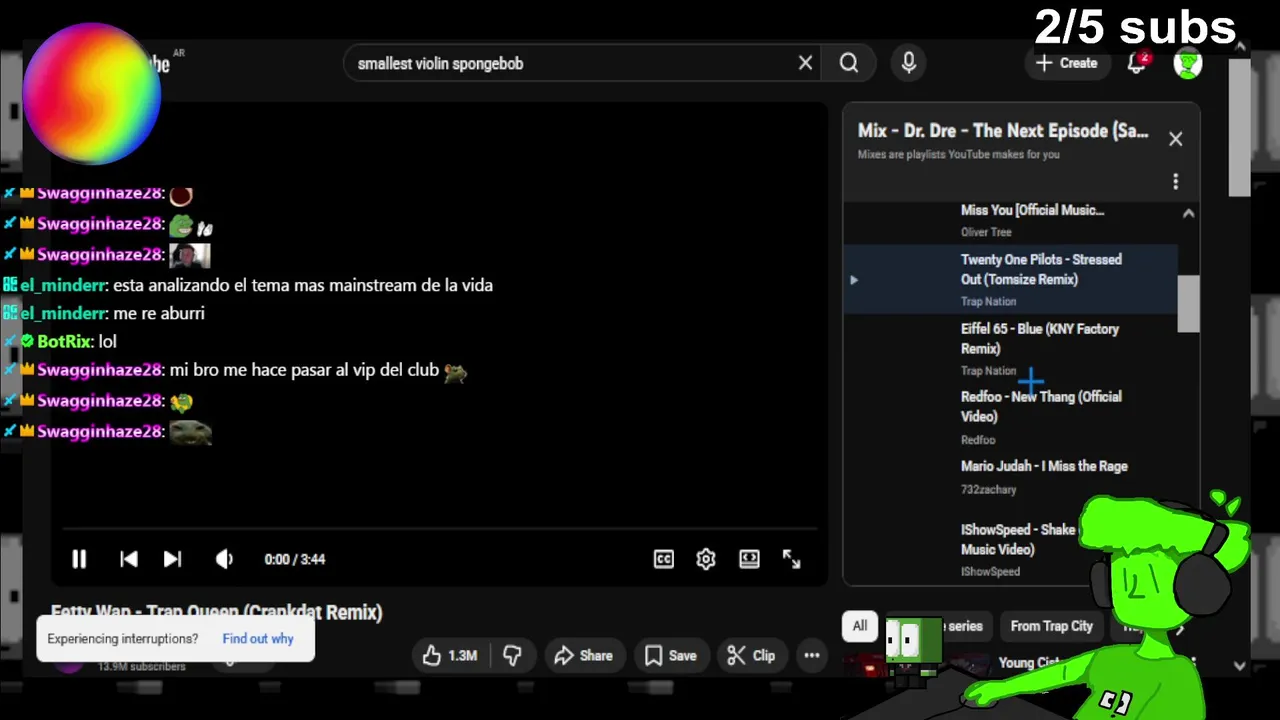Open the Mix - Dr. Dre playlist title

(x=1003, y=131)
